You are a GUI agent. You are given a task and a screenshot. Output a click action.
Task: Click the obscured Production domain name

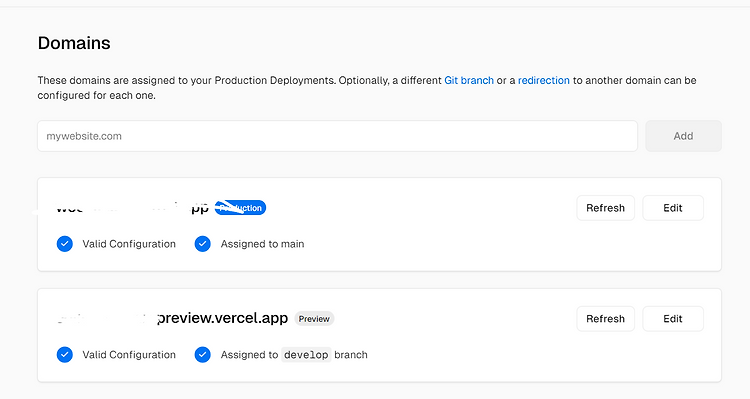click(x=132, y=208)
